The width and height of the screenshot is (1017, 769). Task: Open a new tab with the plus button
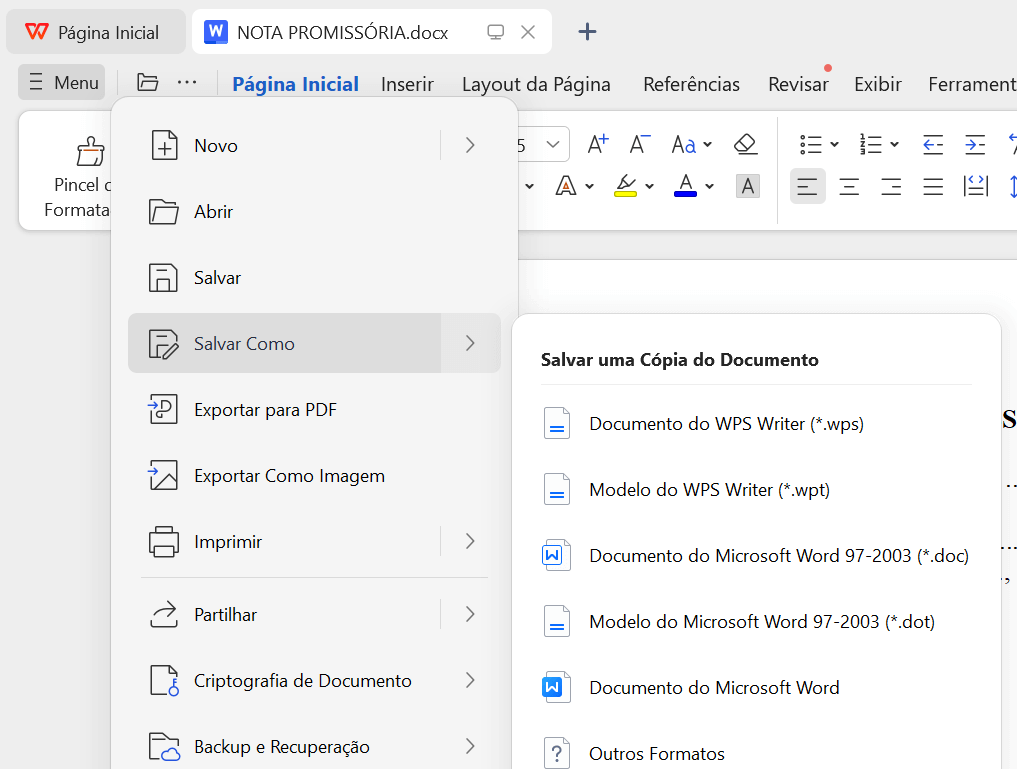click(x=587, y=31)
